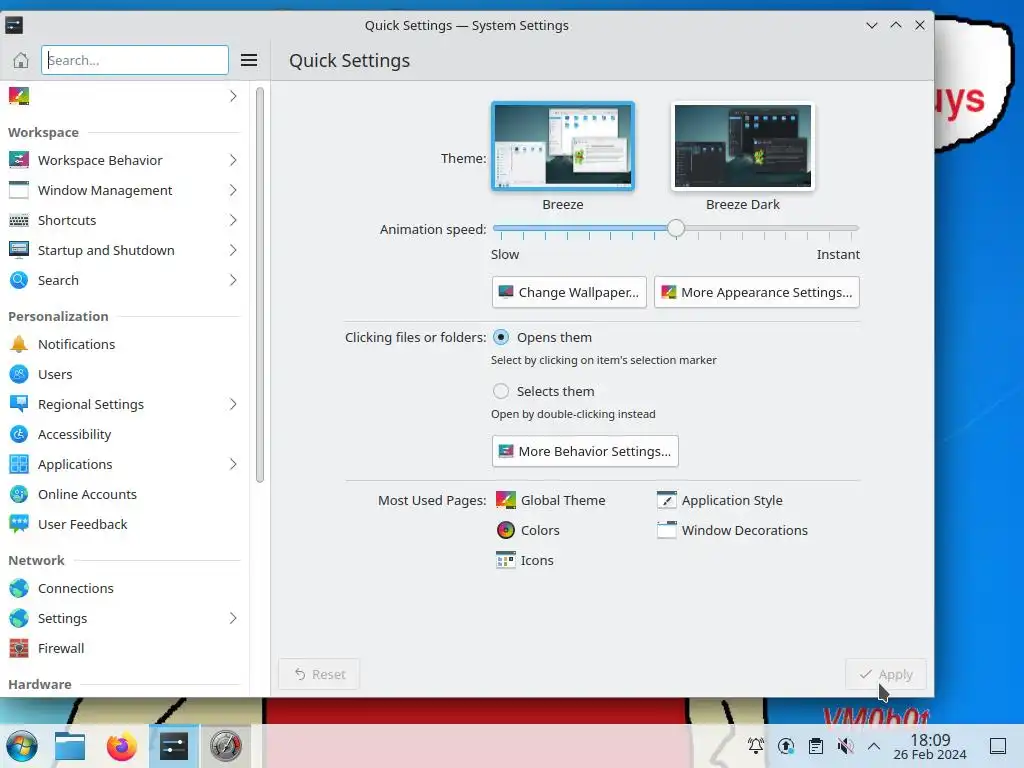Open the file manager from taskbar
1024x768 pixels.
[x=70, y=746]
